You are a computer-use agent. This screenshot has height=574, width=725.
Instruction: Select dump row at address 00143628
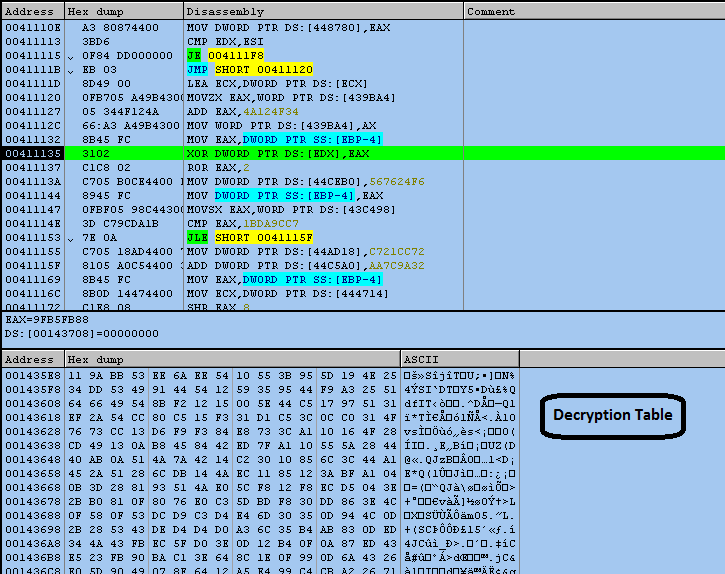tap(260, 432)
